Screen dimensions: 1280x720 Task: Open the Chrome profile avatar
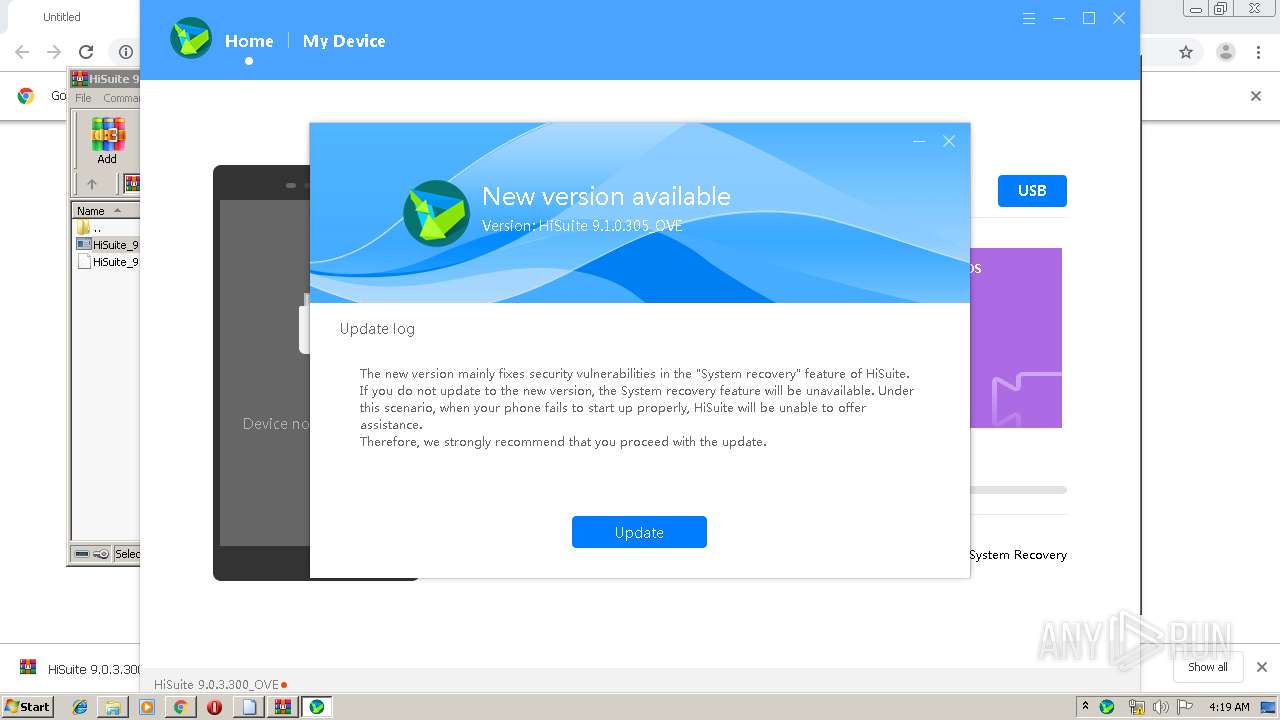[x=1226, y=52]
